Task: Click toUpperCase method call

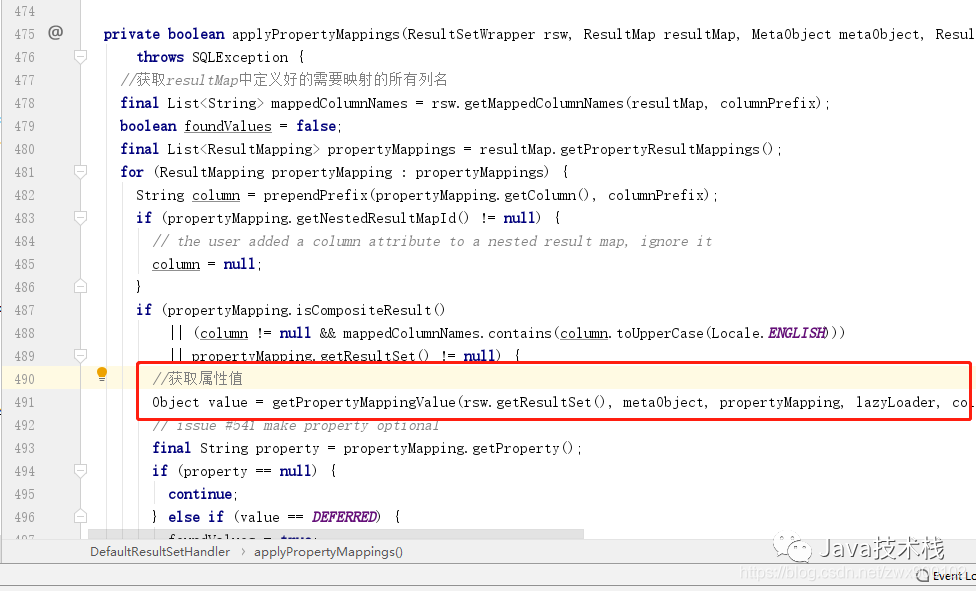Action: tap(660, 333)
